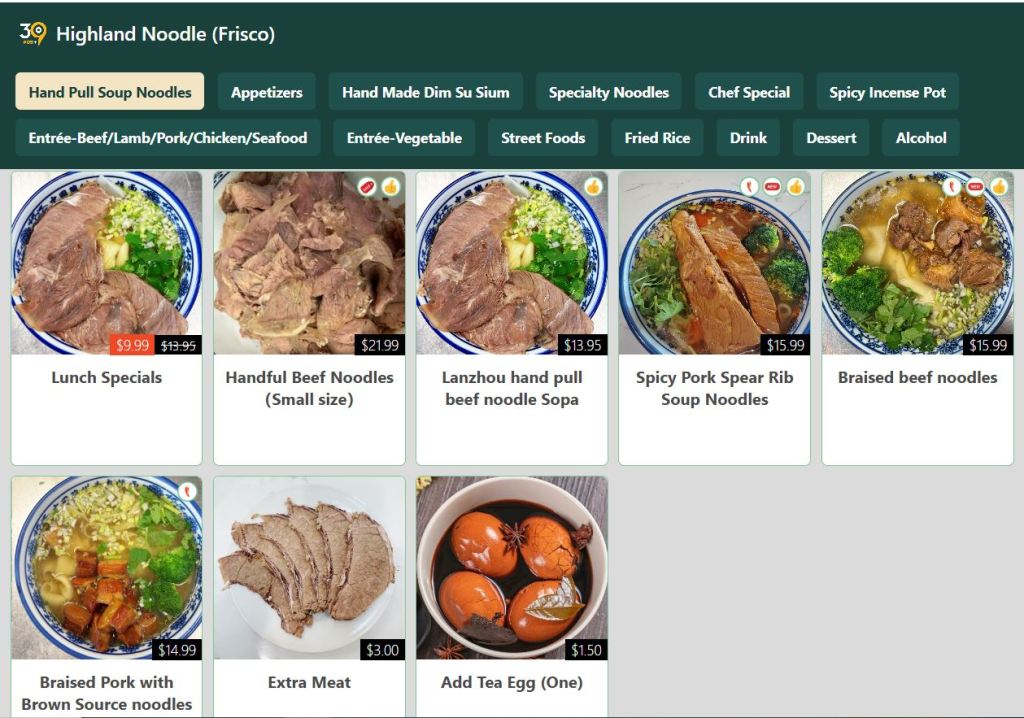Open the Chef Special tab
Screen dimensions: 1024x718
pyautogui.click(x=748, y=91)
